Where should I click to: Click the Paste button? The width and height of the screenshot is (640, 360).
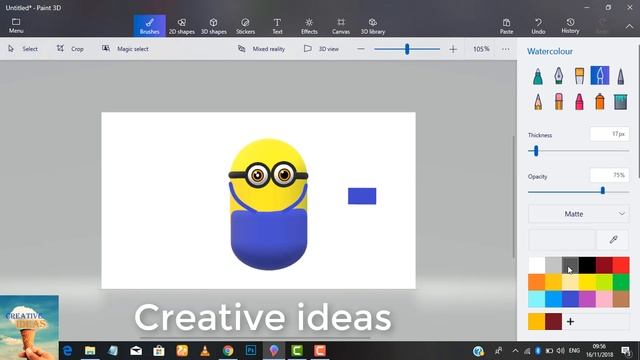[507, 26]
